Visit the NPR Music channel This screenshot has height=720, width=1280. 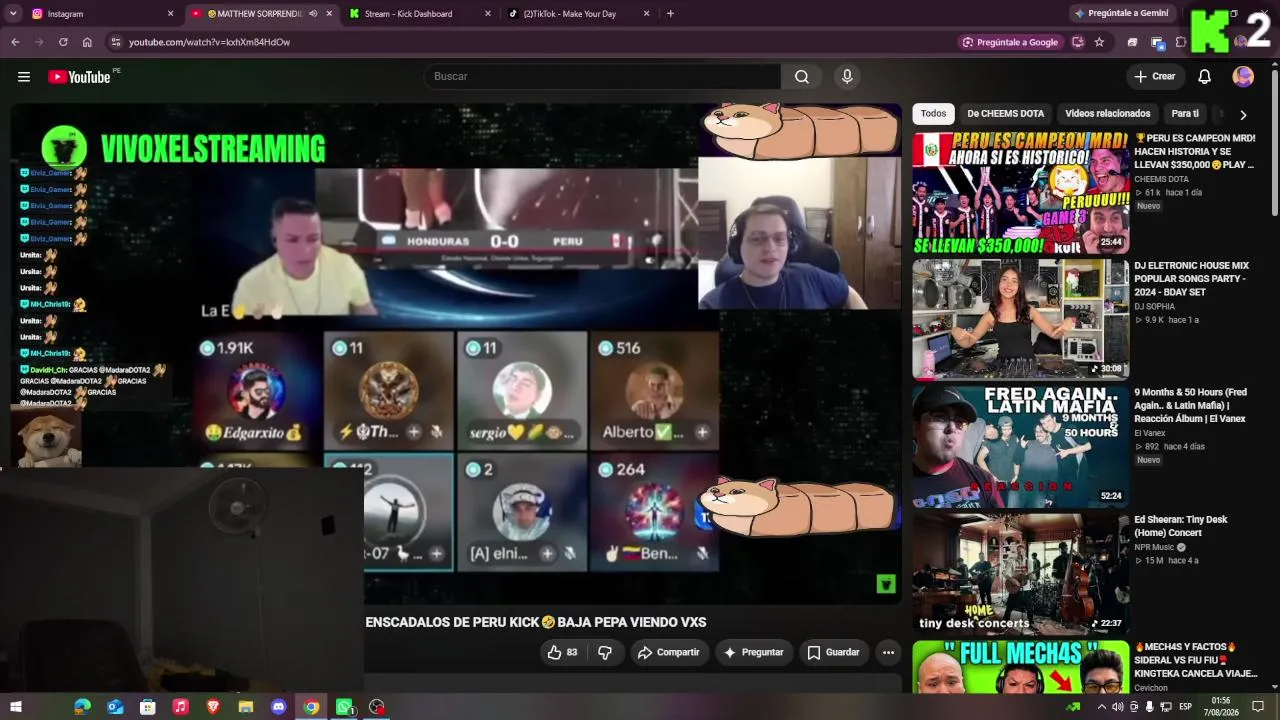point(1155,547)
